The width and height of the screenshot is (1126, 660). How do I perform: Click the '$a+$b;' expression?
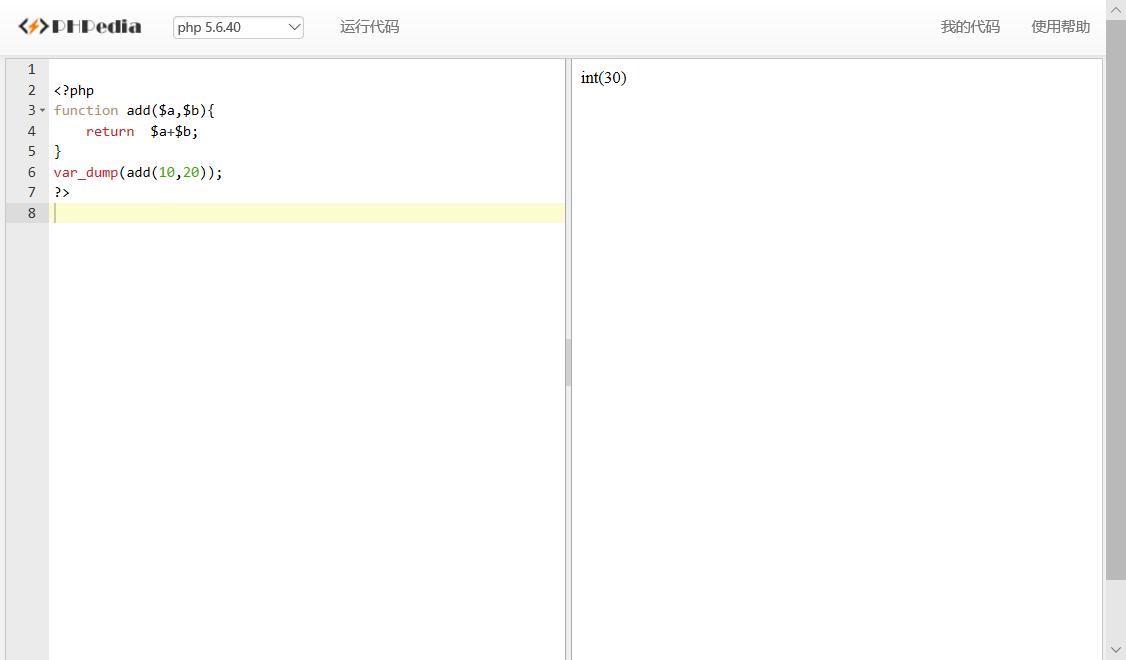pos(175,131)
